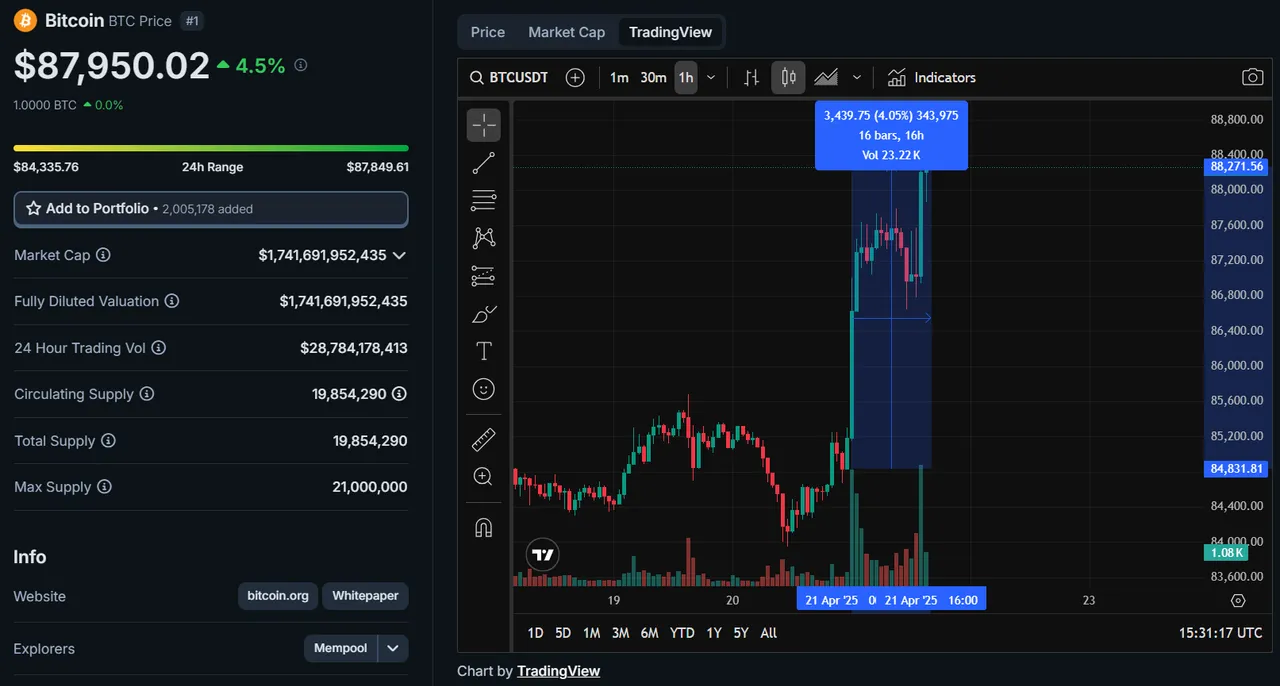This screenshot has width=1280, height=686.
Task: Activate the ruler measure tool
Action: point(484,438)
